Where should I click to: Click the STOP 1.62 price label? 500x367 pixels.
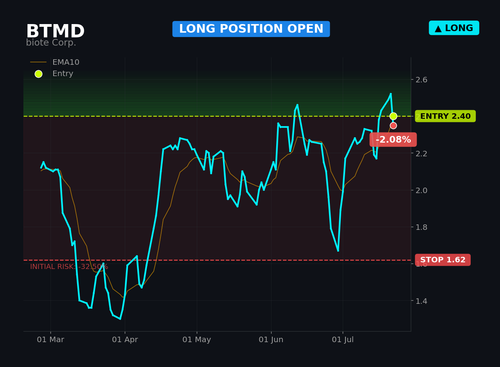[443, 260]
